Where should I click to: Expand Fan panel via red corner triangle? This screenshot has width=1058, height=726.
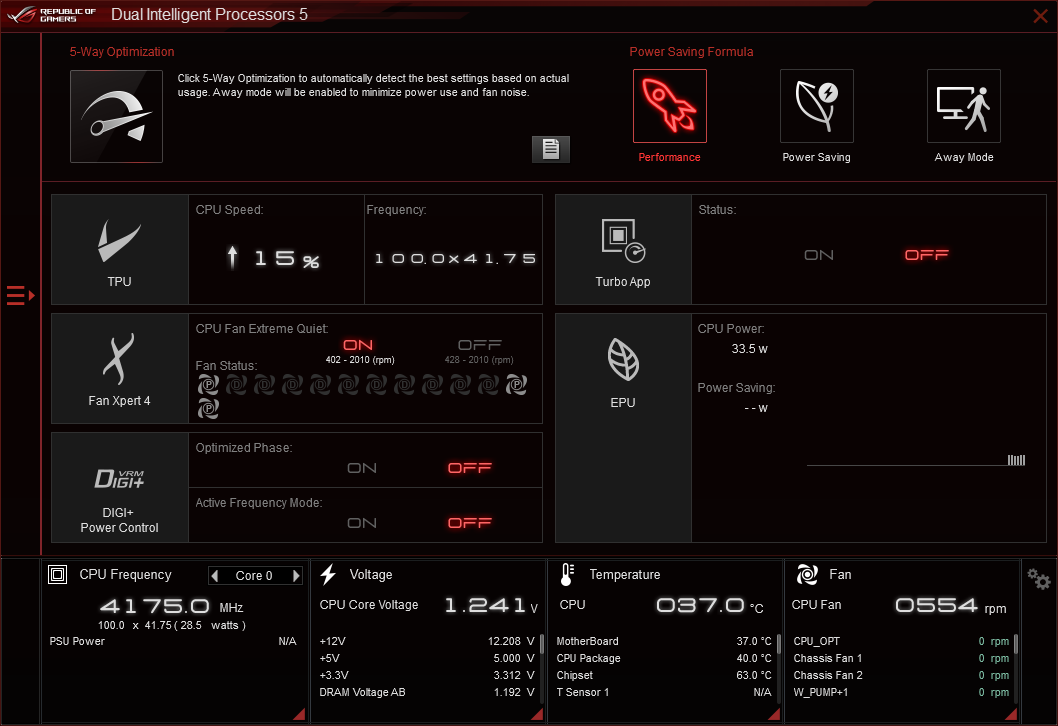coord(1011,714)
